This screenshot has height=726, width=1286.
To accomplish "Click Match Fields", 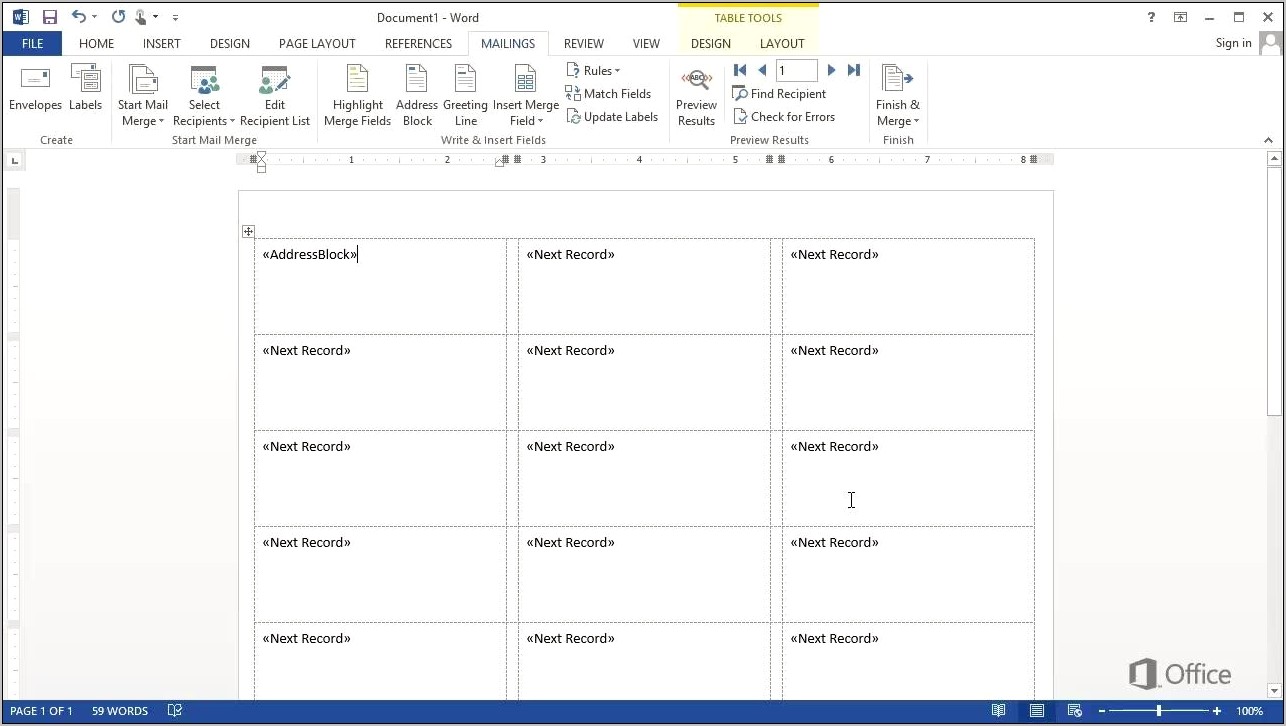I will point(608,93).
